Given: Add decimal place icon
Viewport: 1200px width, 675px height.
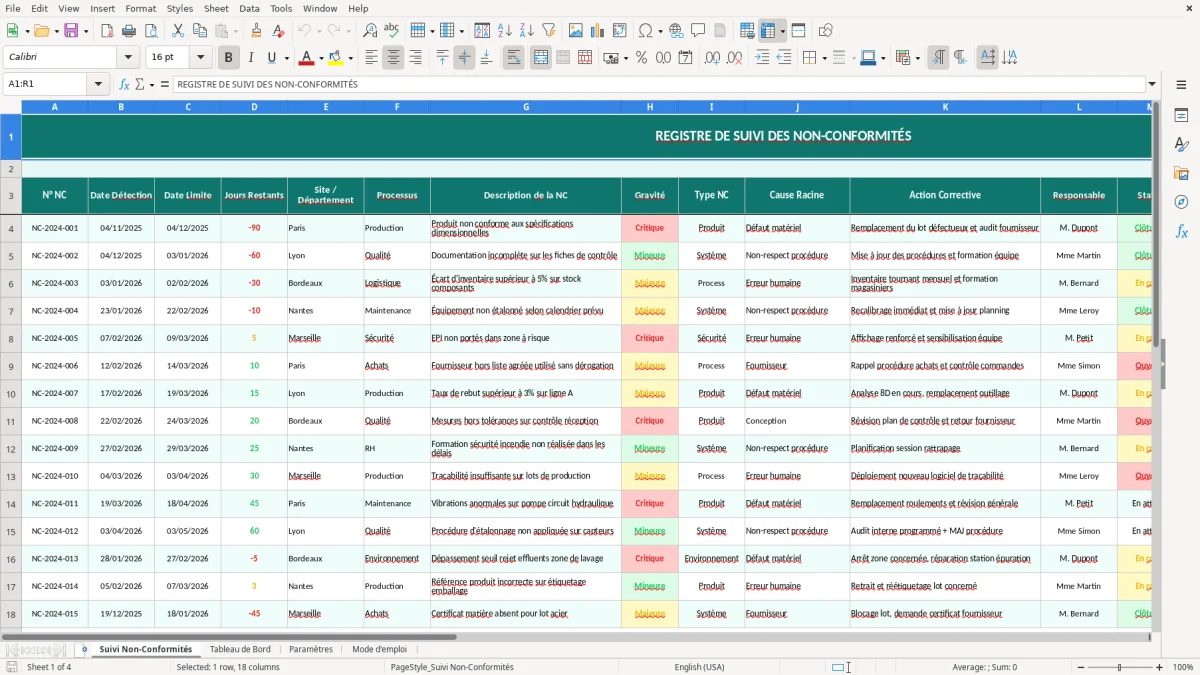Looking at the screenshot, I should pyautogui.click(x=712, y=58).
